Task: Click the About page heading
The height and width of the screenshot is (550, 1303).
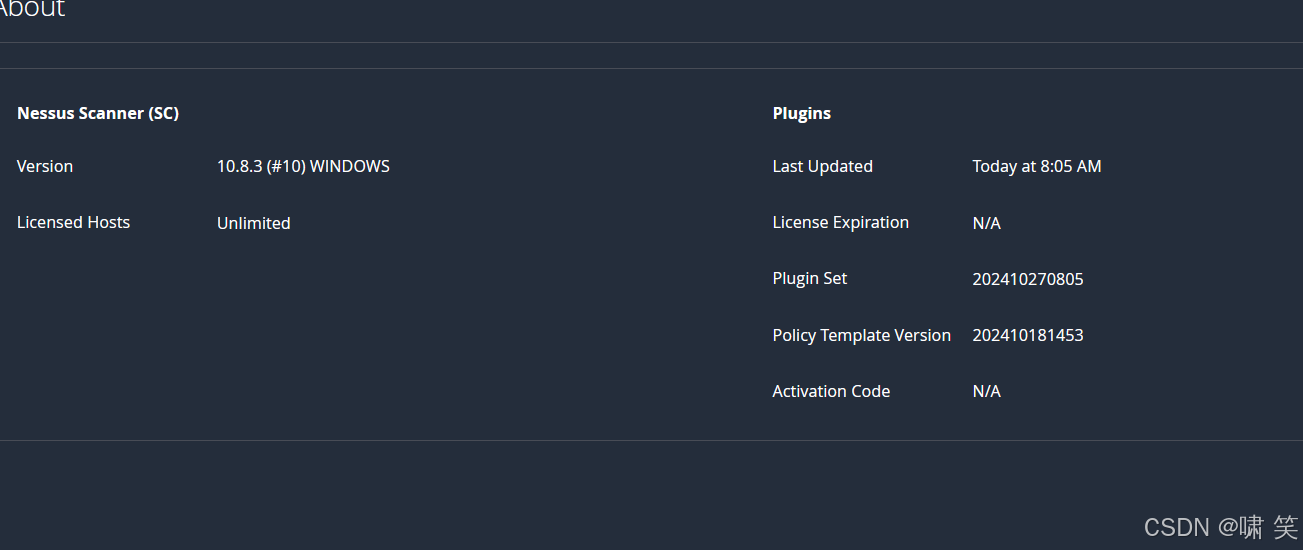Action: click(x=30, y=9)
